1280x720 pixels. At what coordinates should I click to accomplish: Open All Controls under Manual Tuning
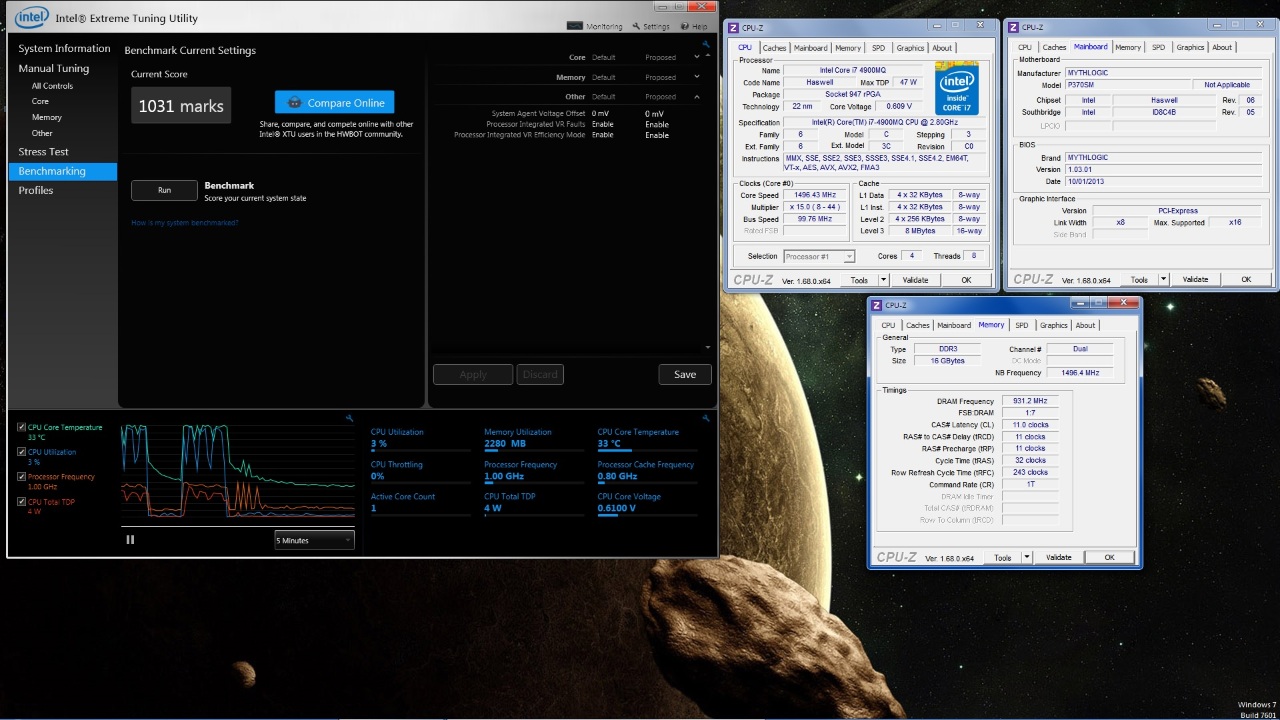(x=52, y=86)
